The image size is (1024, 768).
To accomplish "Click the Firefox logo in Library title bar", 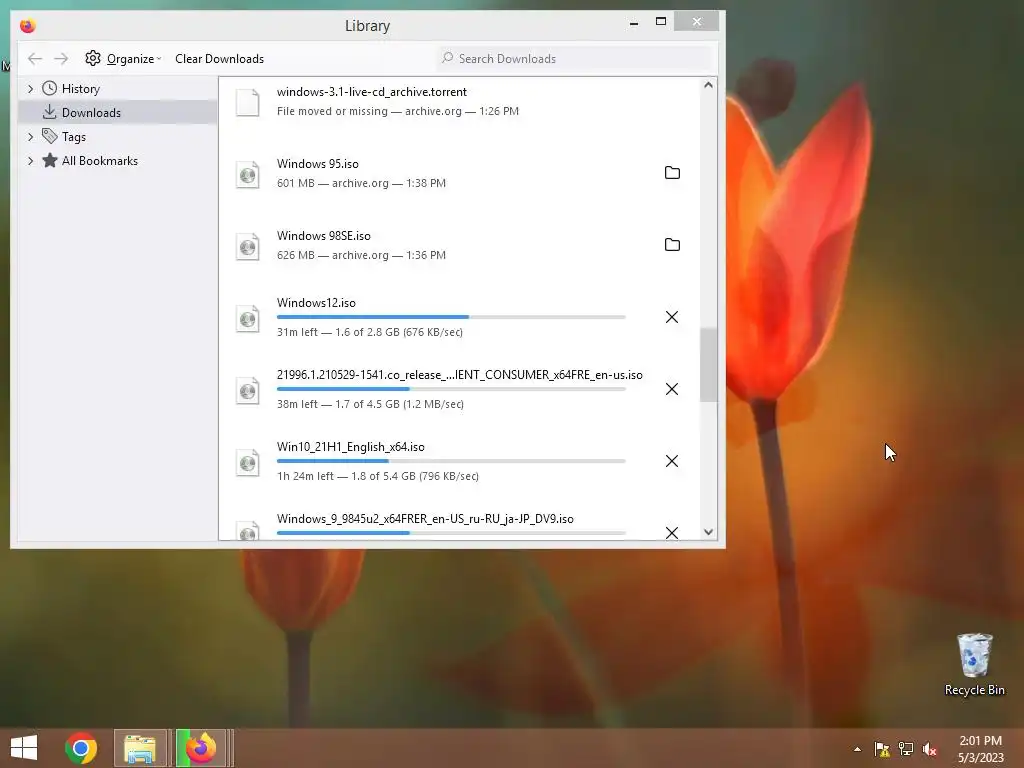I will pos(27,25).
